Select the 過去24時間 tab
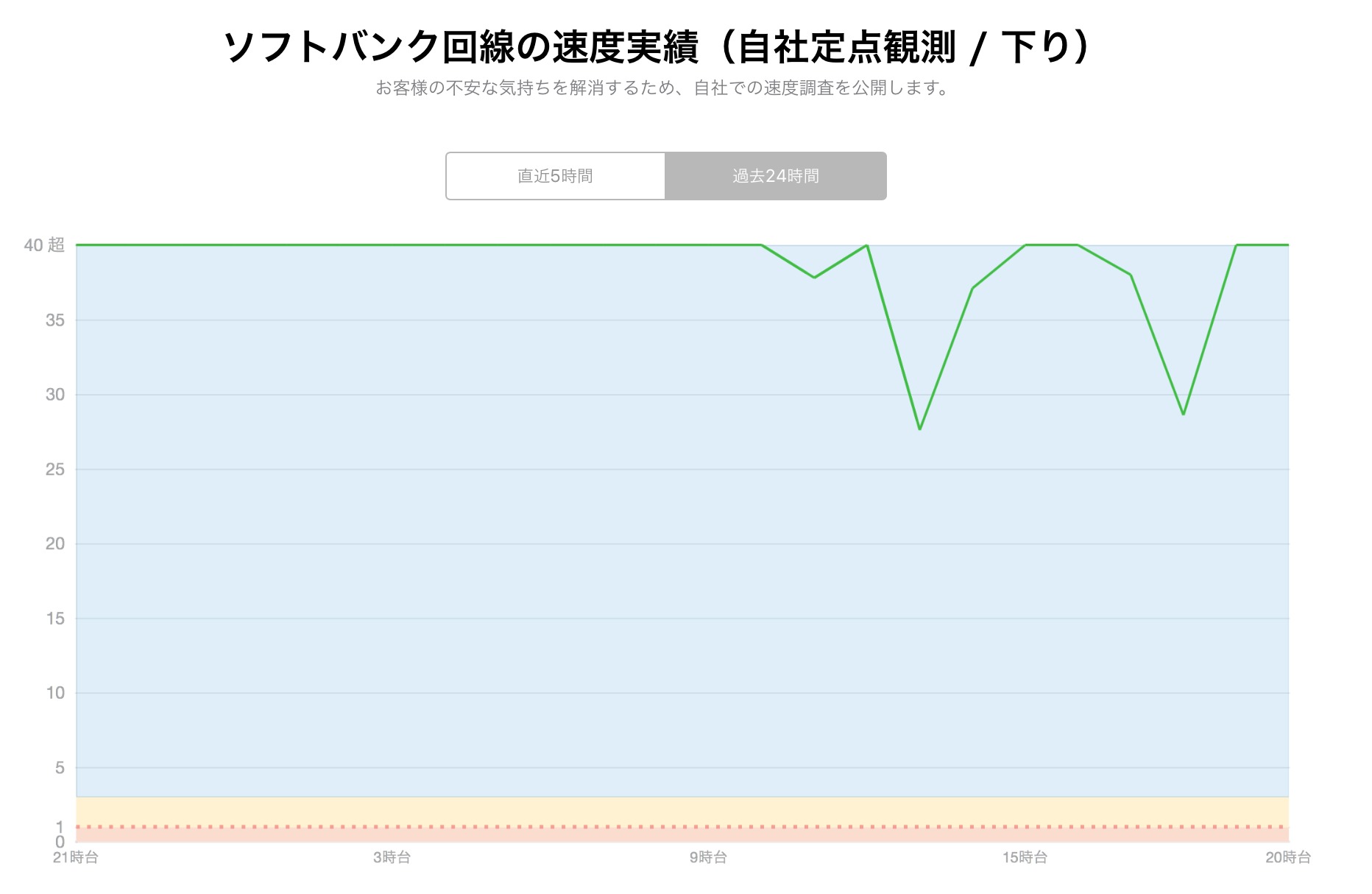The height and width of the screenshot is (894, 1372). [775, 176]
